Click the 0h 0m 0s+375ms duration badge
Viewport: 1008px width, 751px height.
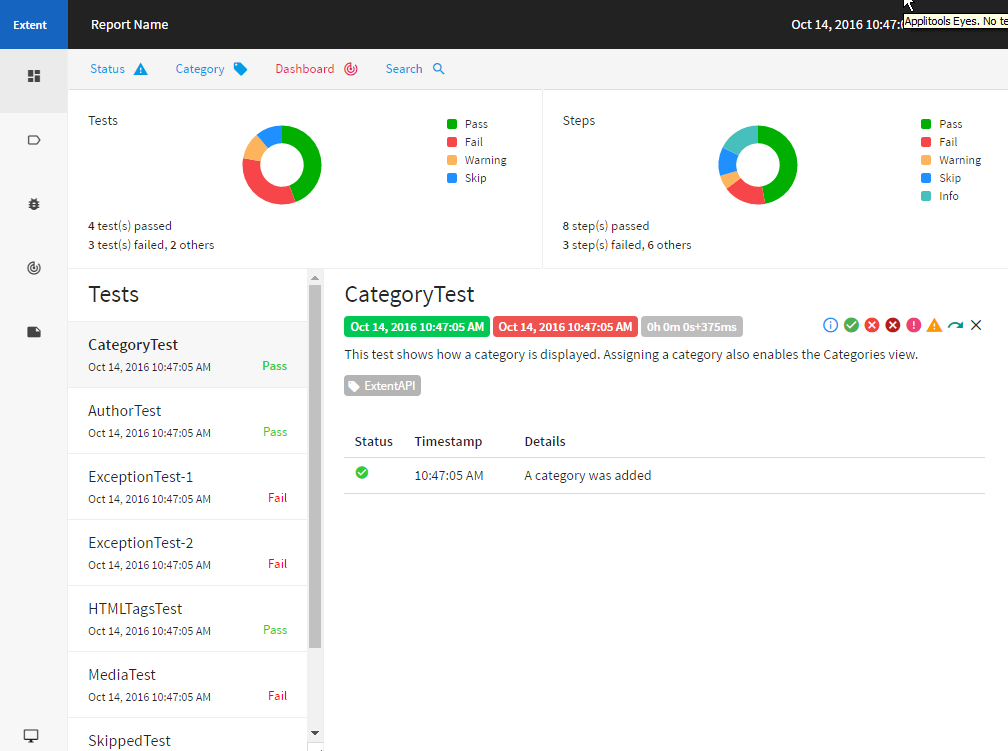click(x=692, y=327)
